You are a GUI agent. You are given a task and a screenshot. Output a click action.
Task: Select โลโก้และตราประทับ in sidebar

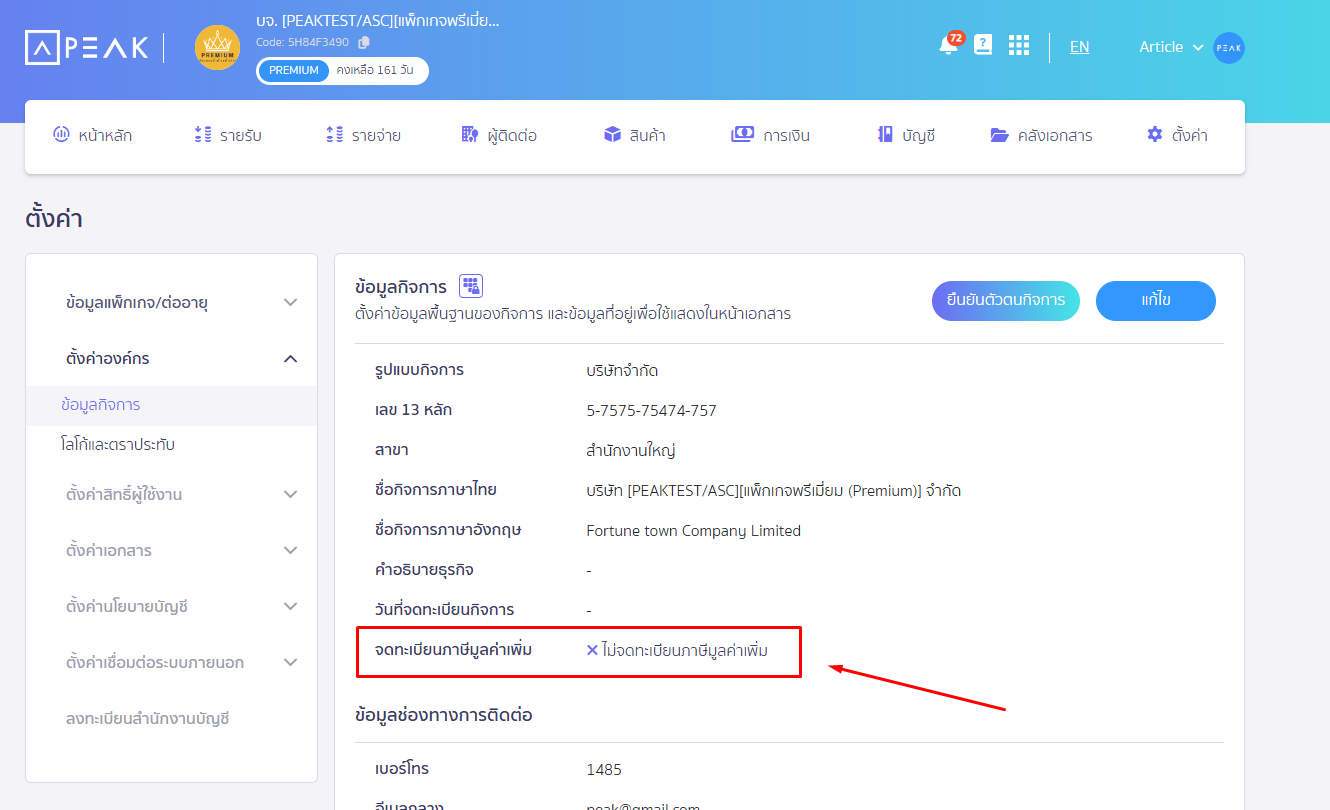(x=118, y=444)
